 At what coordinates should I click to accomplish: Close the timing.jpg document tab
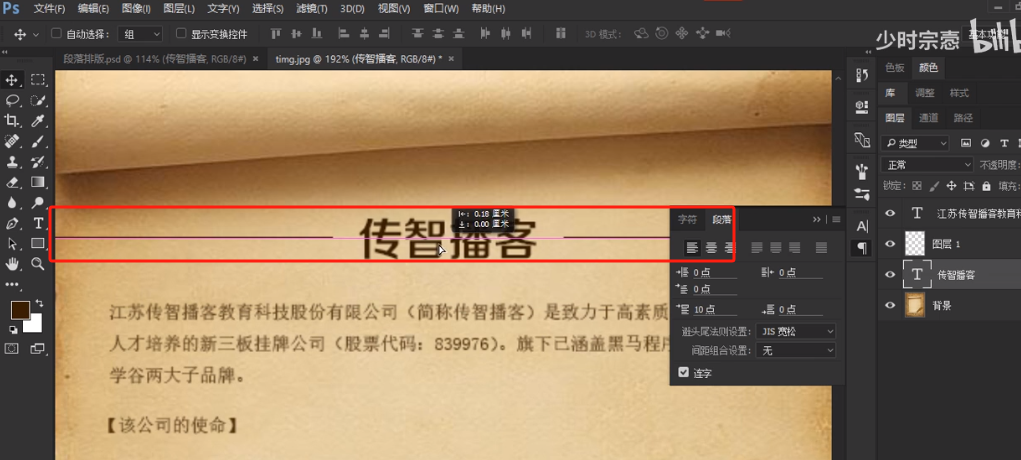[451, 59]
